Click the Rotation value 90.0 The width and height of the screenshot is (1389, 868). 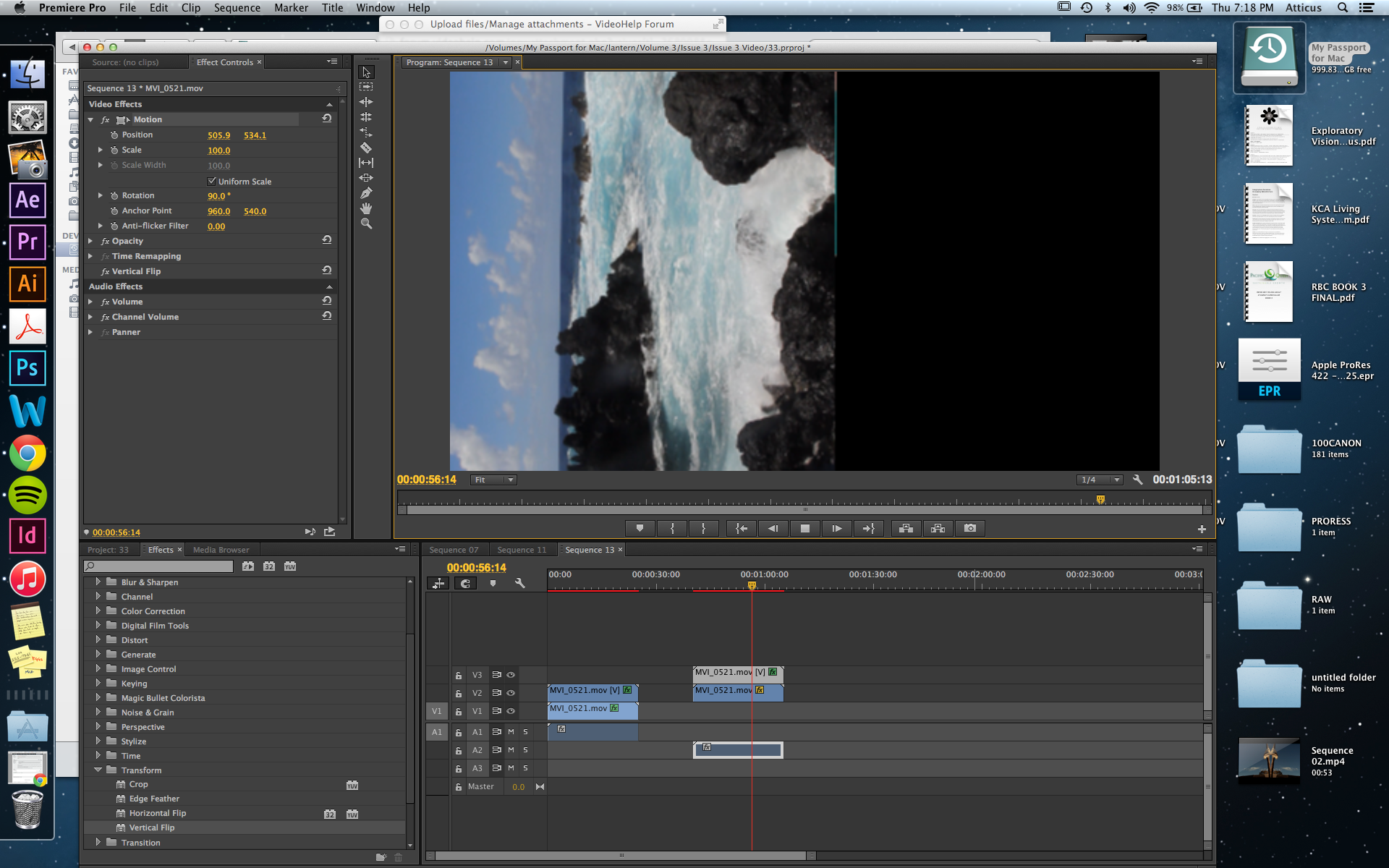point(216,196)
